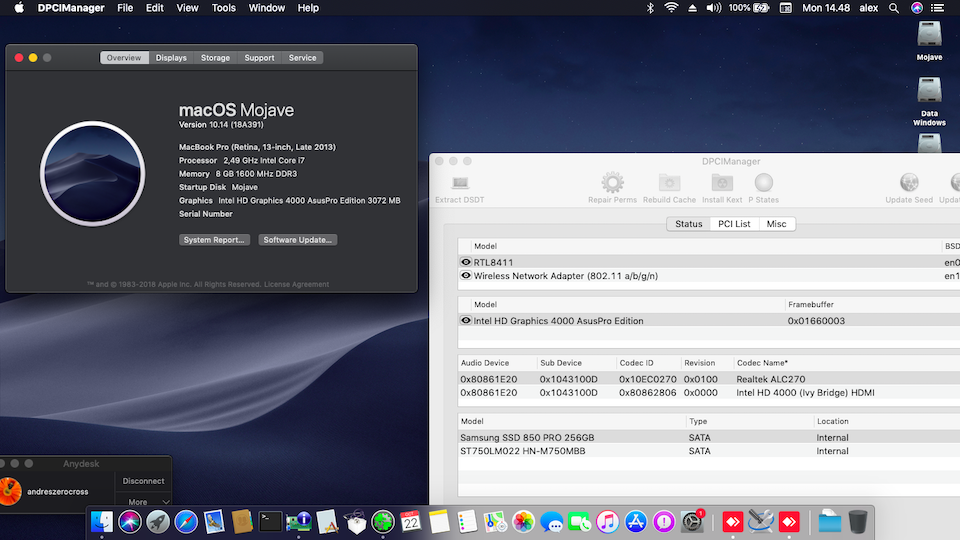960x540 pixels.
Task: Open the Install Kext tool
Action: [x=721, y=183]
